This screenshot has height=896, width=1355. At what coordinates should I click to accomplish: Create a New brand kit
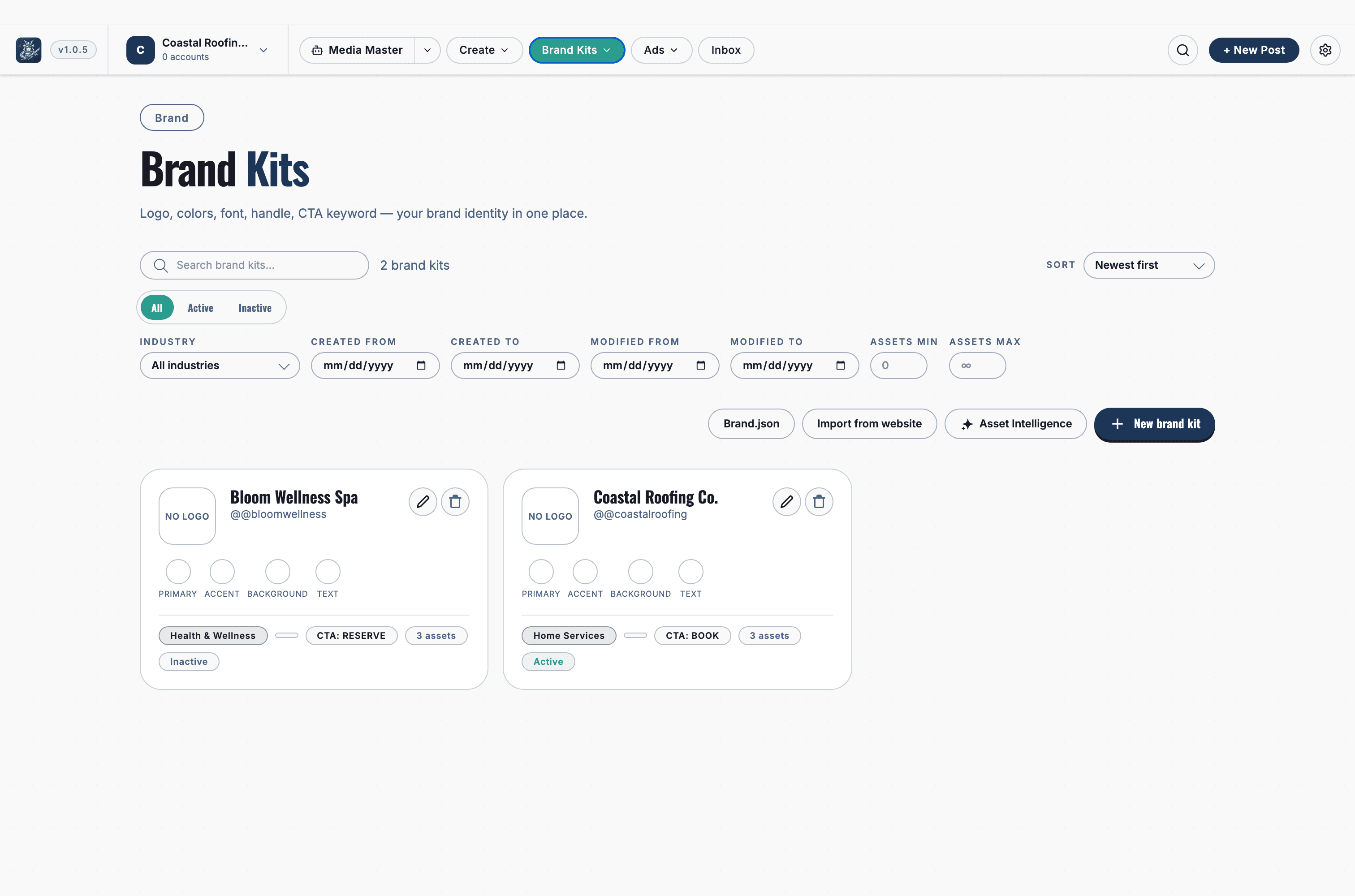click(1154, 424)
